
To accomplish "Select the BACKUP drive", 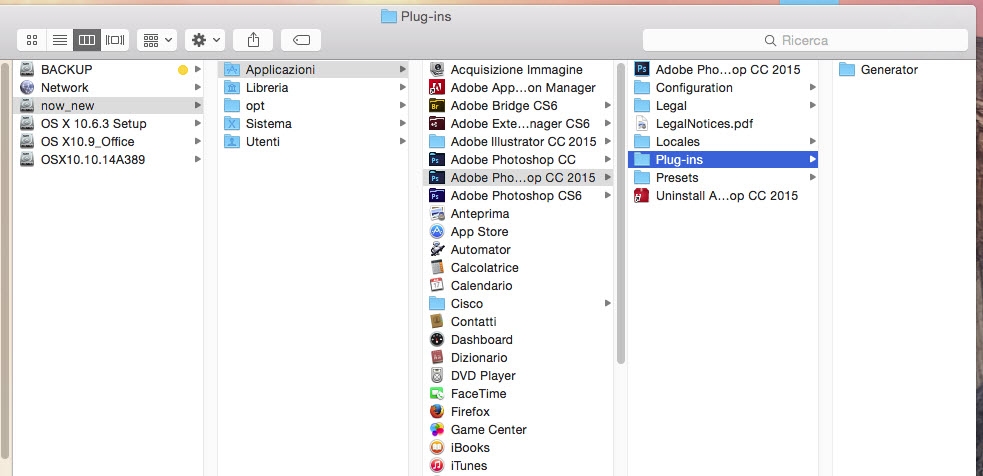I will click(x=66, y=70).
